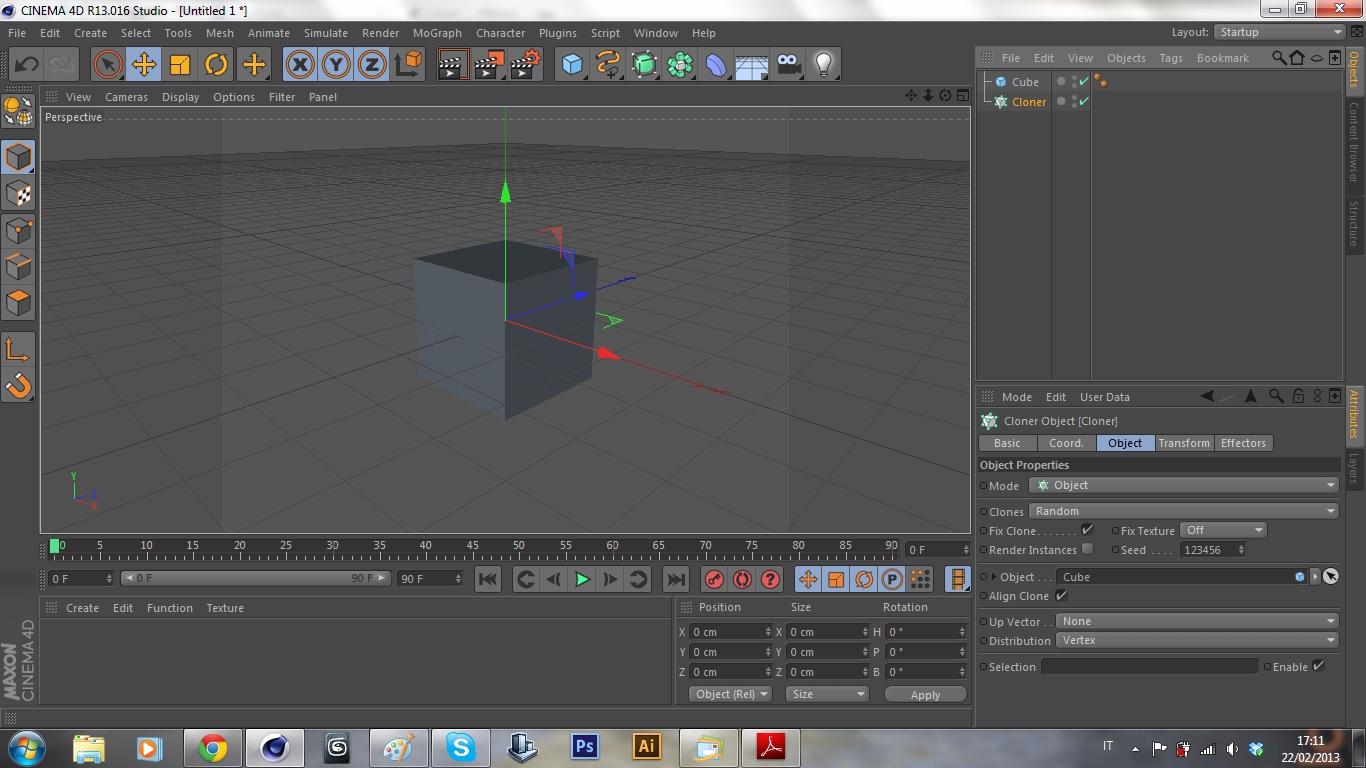Open the Clones dropdown showing Random
Screen dimensions: 1366x768
click(x=1184, y=511)
